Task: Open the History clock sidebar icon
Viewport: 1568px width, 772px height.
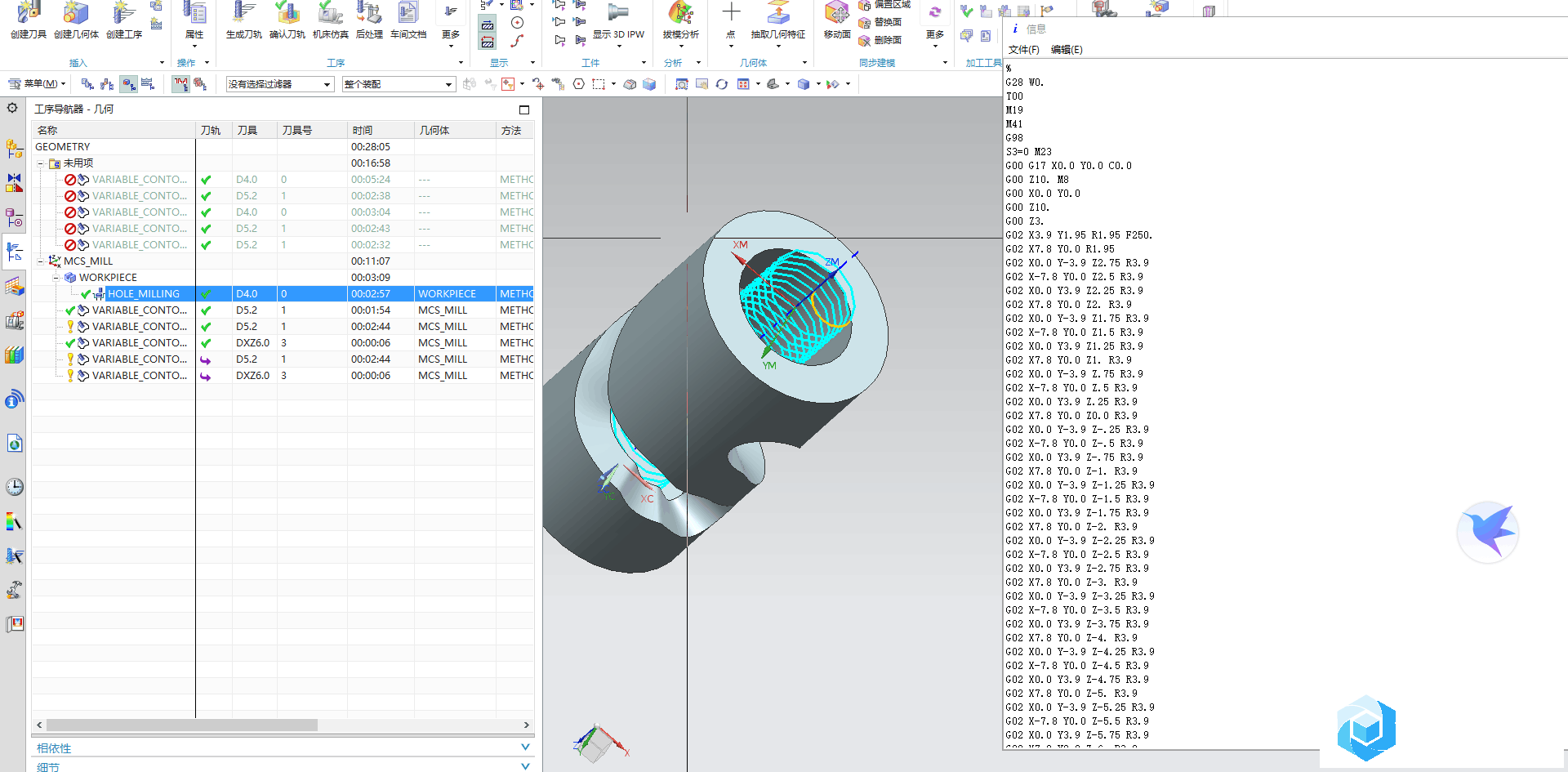Action: pos(15,488)
